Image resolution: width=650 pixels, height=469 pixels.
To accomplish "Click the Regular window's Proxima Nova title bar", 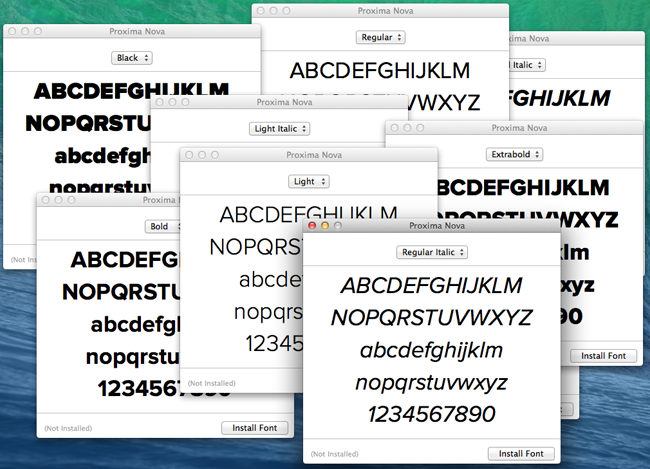I will pyautogui.click(x=380, y=10).
